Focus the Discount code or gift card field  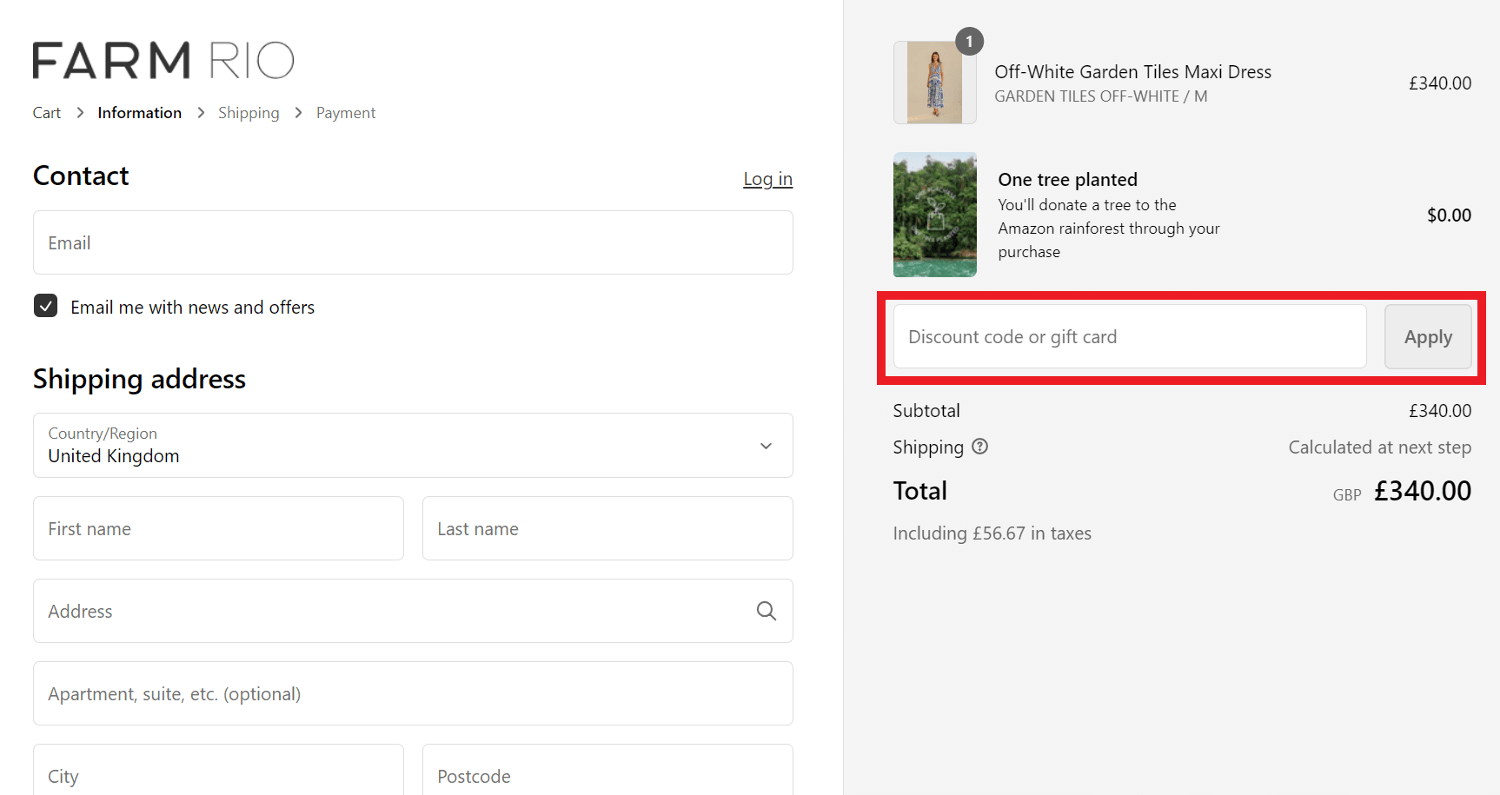[x=1130, y=337]
